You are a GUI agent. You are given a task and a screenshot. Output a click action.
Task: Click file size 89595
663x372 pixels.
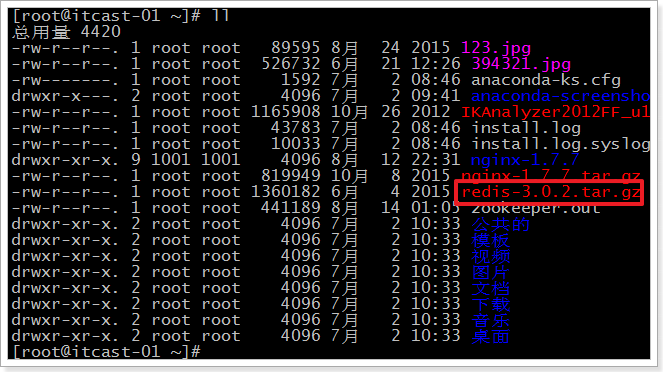[x=295, y=48]
